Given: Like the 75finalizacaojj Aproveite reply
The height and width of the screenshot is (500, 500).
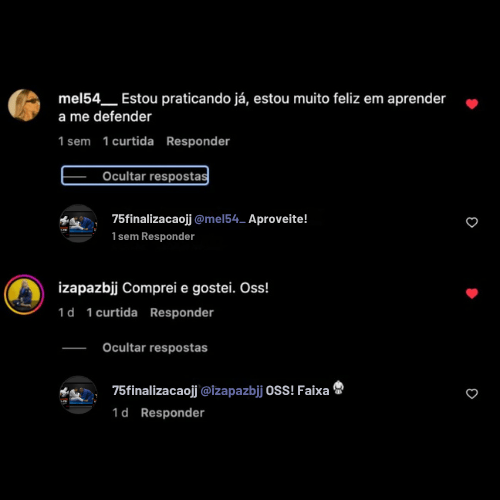Looking at the screenshot, I should [472, 222].
